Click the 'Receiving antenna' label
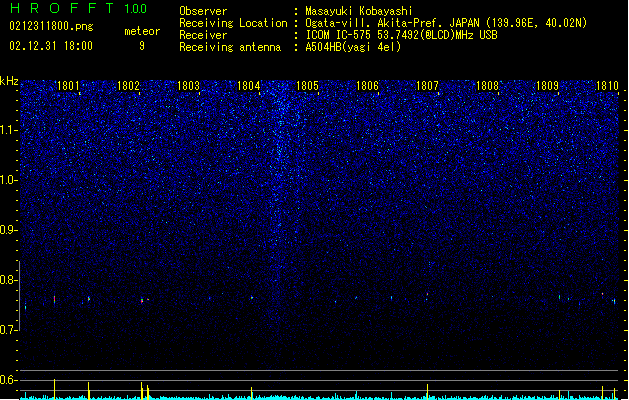This screenshot has width=629, height=400. [x=230, y=47]
